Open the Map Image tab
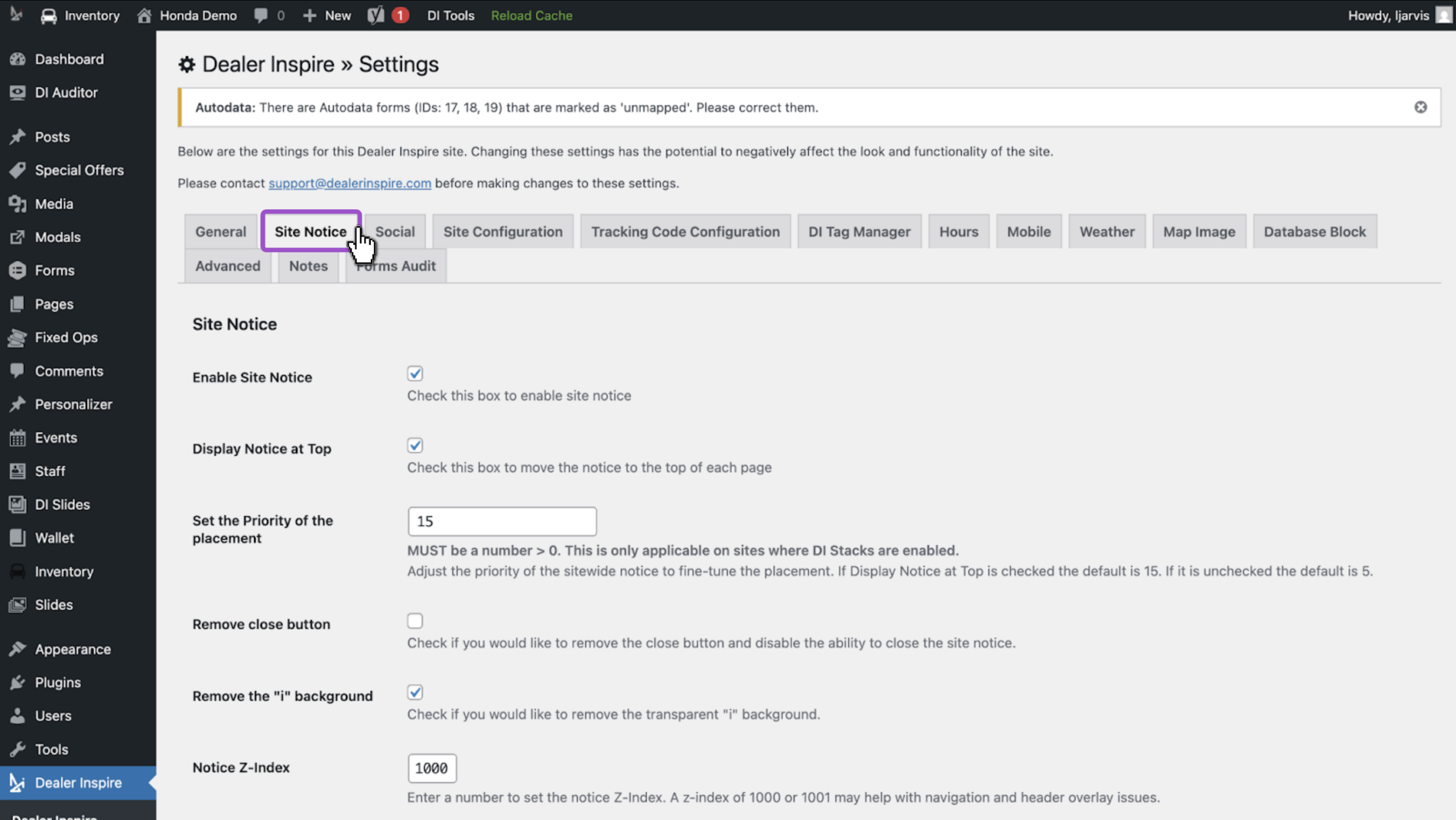Image resolution: width=1456 pixels, height=820 pixels. tap(1199, 232)
